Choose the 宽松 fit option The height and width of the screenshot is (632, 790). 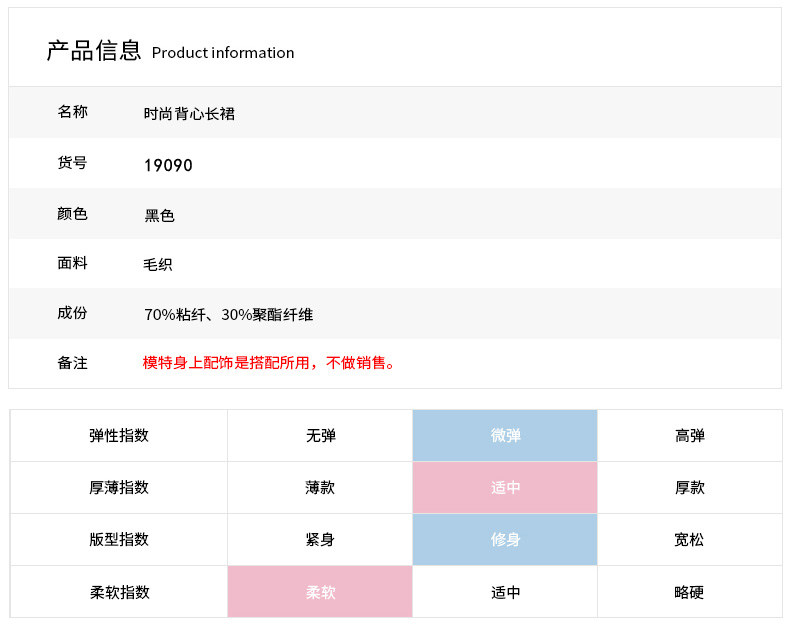pyautogui.click(x=689, y=540)
